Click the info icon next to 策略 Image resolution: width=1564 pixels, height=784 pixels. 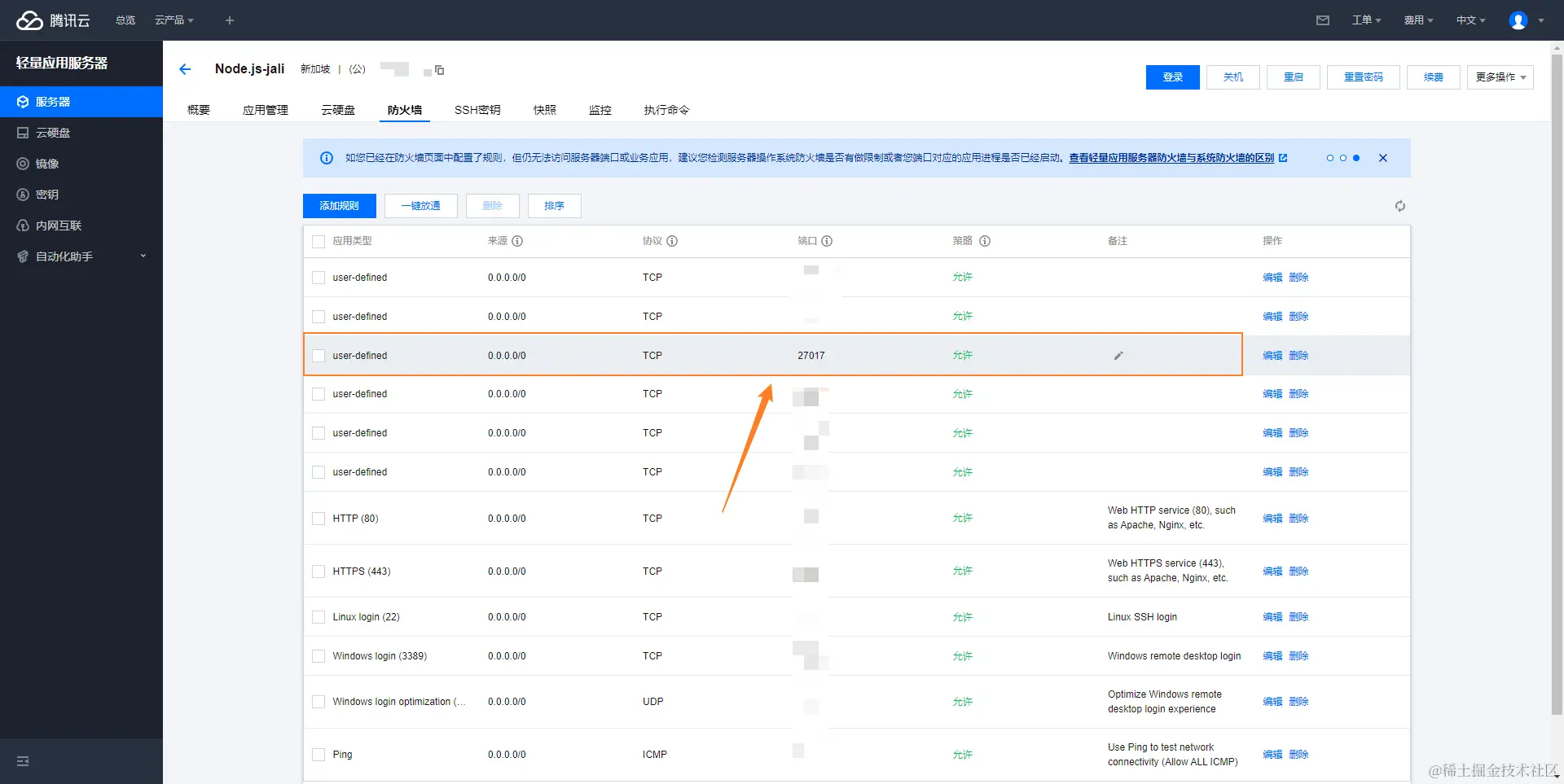(x=985, y=241)
